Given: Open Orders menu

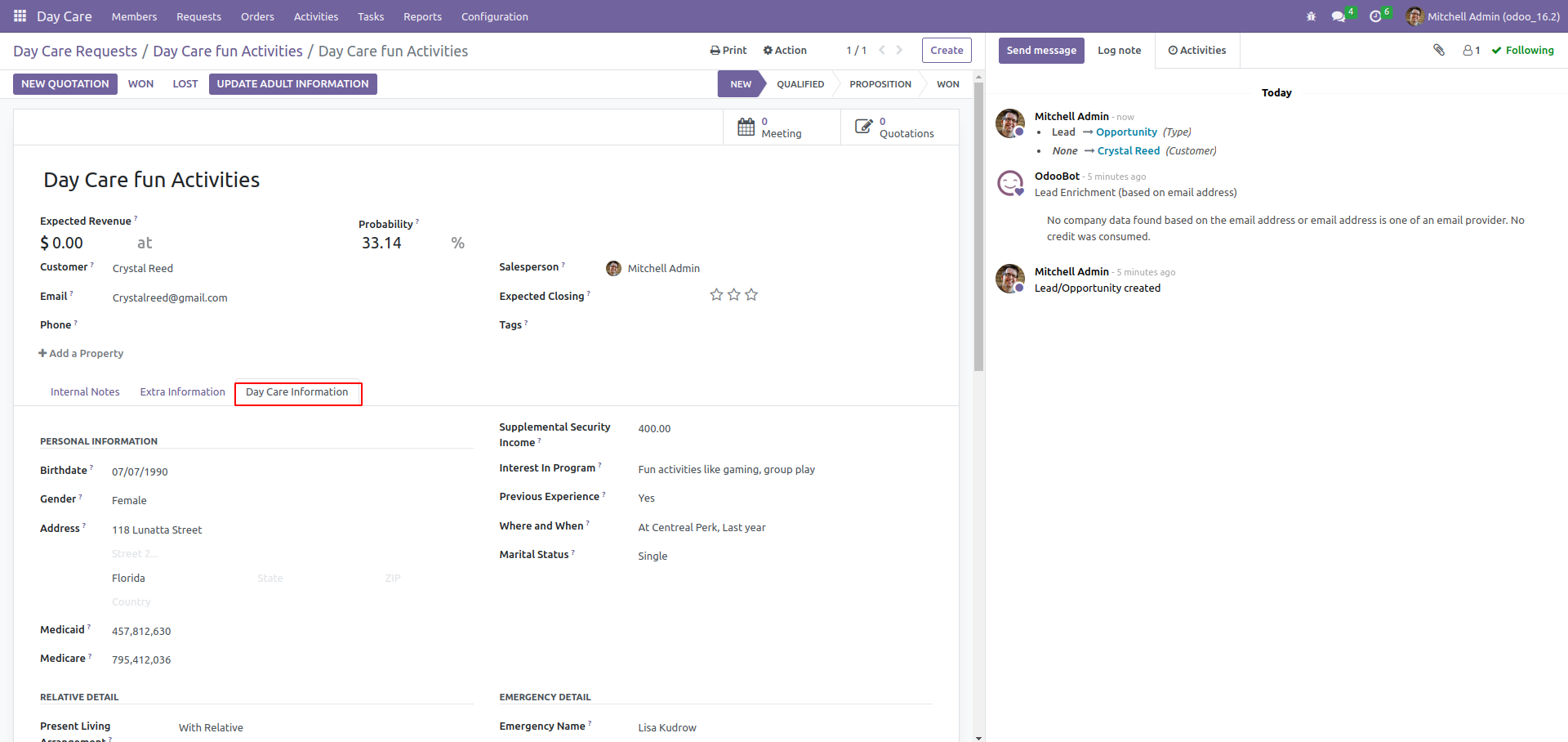Looking at the screenshot, I should 257,16.
